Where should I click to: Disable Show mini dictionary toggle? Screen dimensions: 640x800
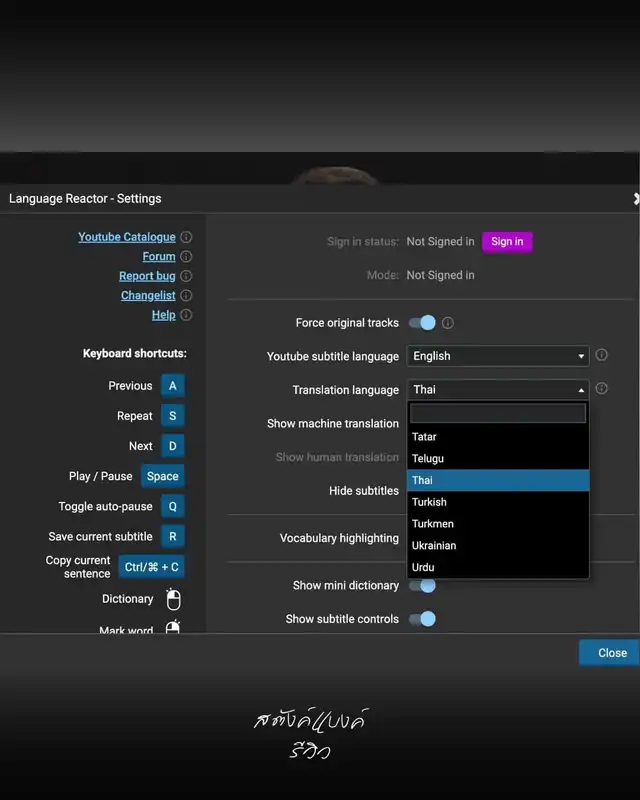[423, 586]
